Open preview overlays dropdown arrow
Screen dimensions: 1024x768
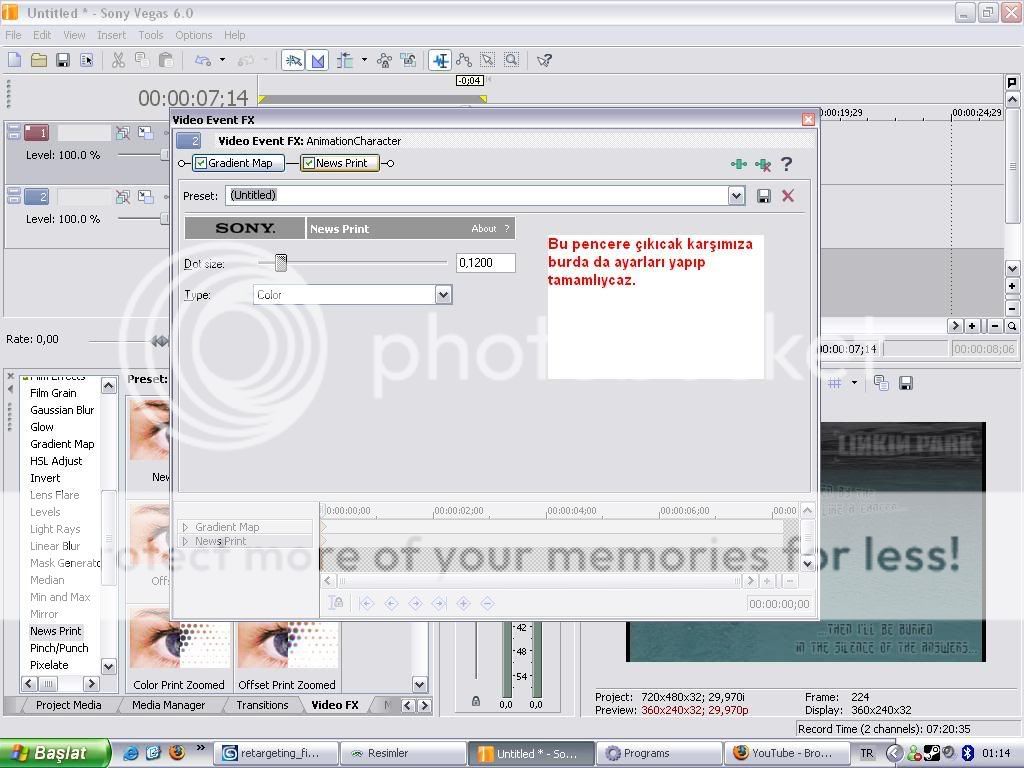tap(854, 383)
